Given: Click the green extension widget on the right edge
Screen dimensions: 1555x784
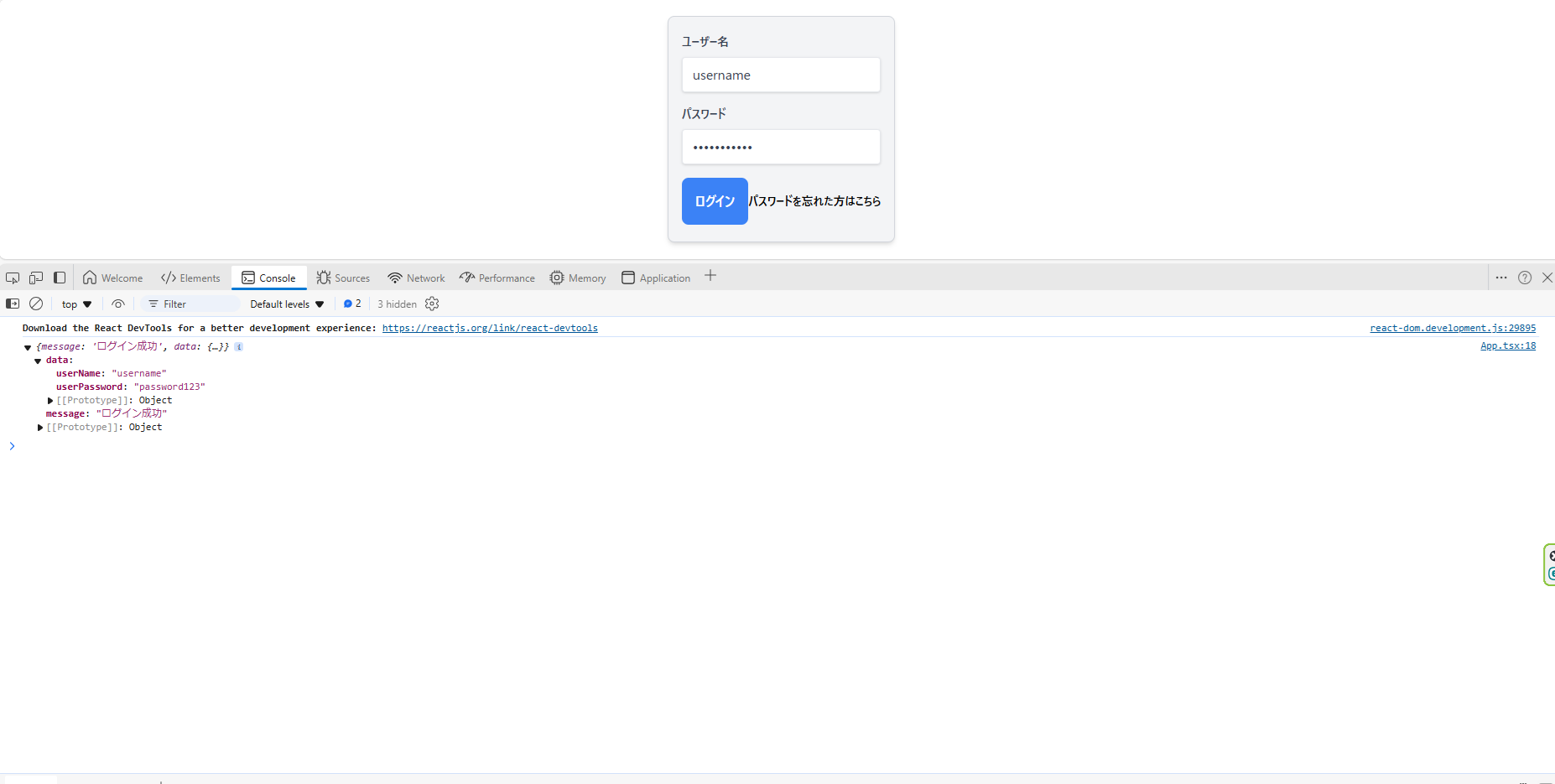Looking at the screenshot, I should coord(1549,564).
